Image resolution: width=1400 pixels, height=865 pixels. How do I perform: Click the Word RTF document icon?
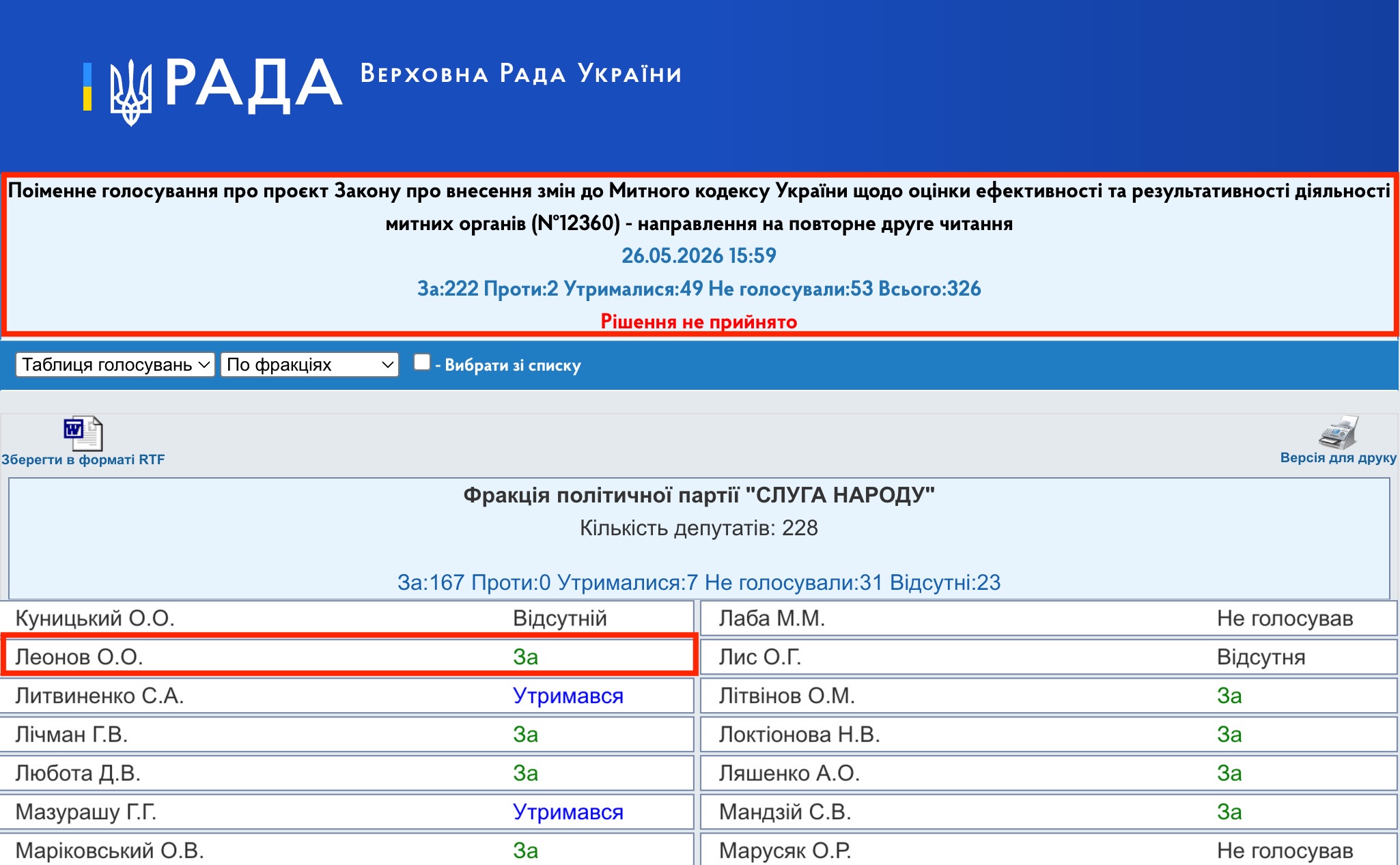click(x=83, y=433)
